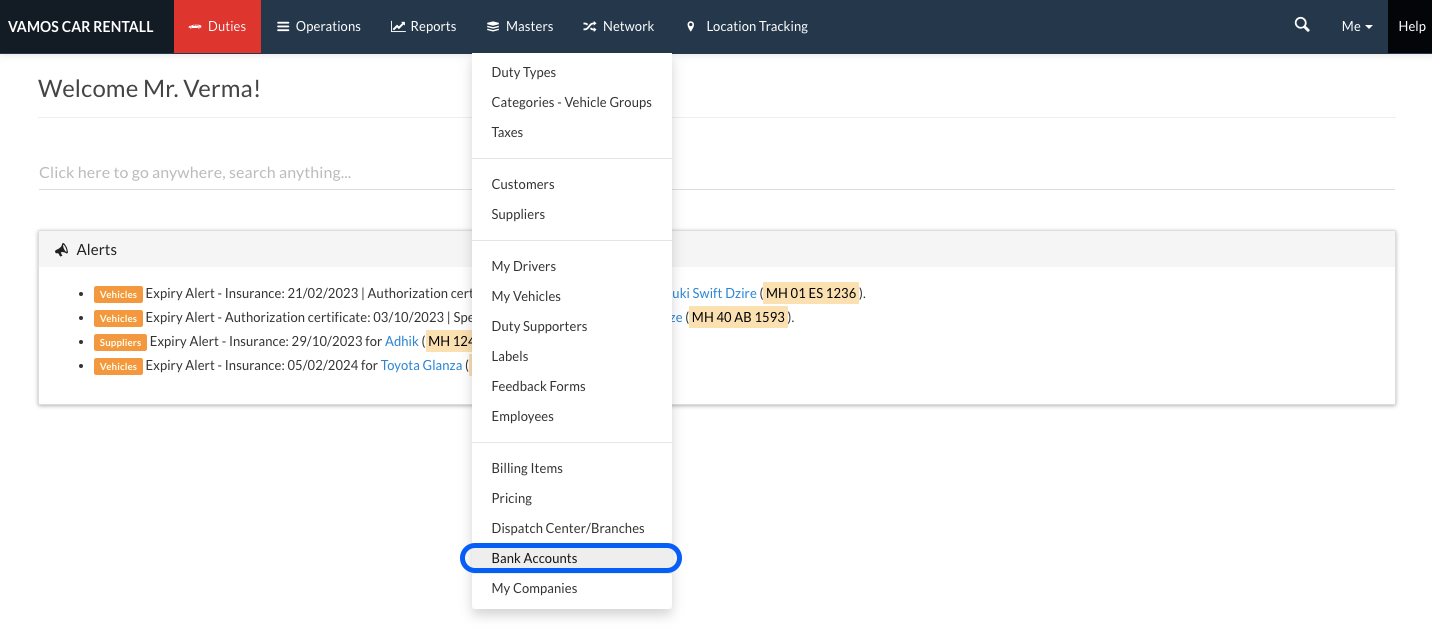Select Customers in Masters menu

point(522,184)
